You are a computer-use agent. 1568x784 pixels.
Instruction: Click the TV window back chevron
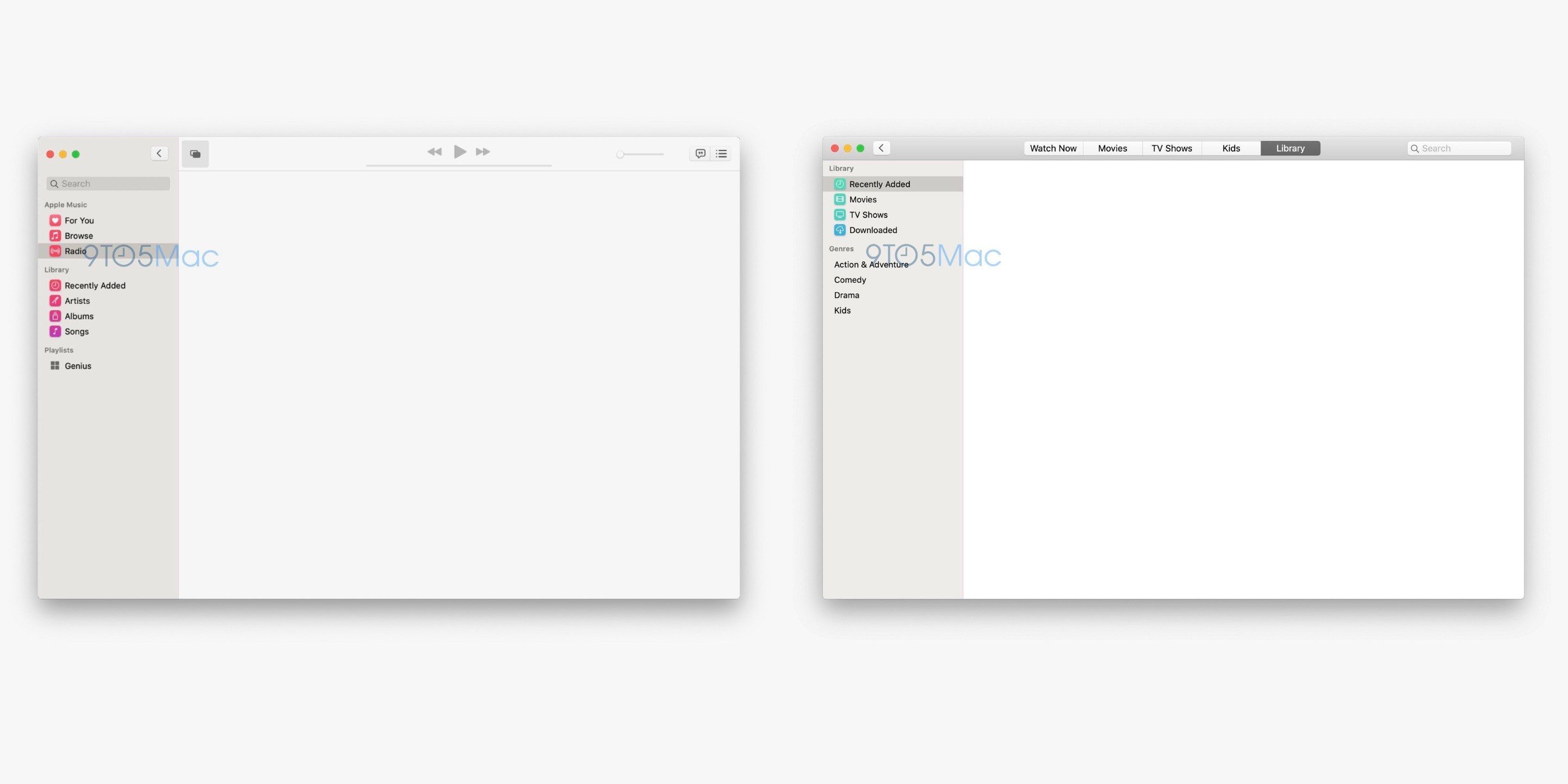[882, 148]
